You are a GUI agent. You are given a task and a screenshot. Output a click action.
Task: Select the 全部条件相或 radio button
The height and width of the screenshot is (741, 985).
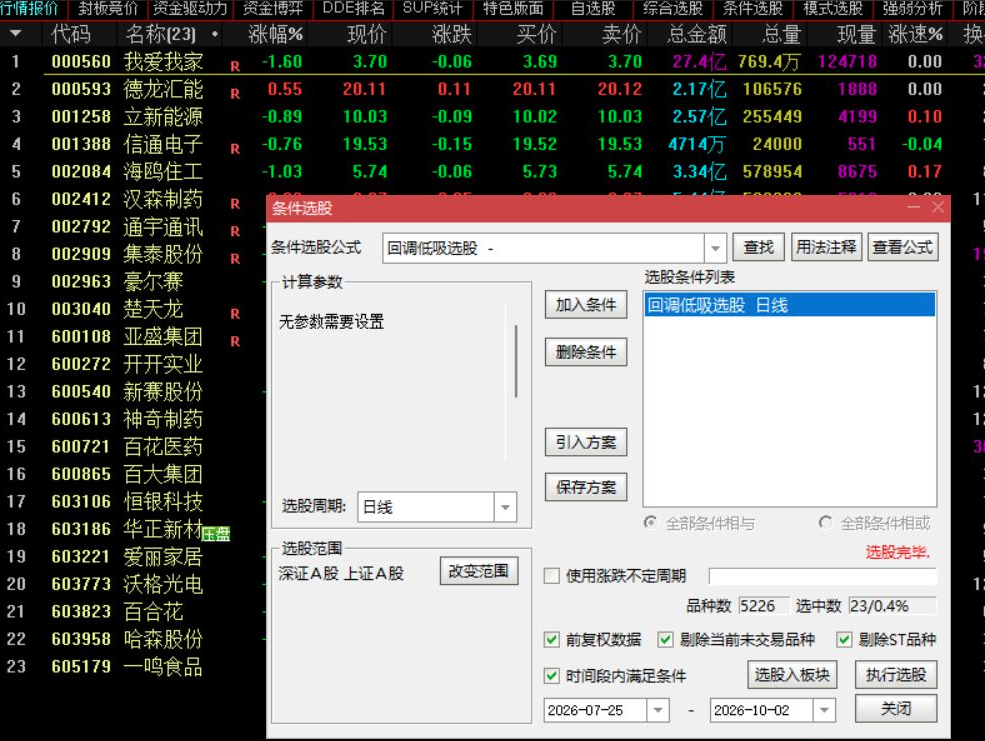[825, 522]
